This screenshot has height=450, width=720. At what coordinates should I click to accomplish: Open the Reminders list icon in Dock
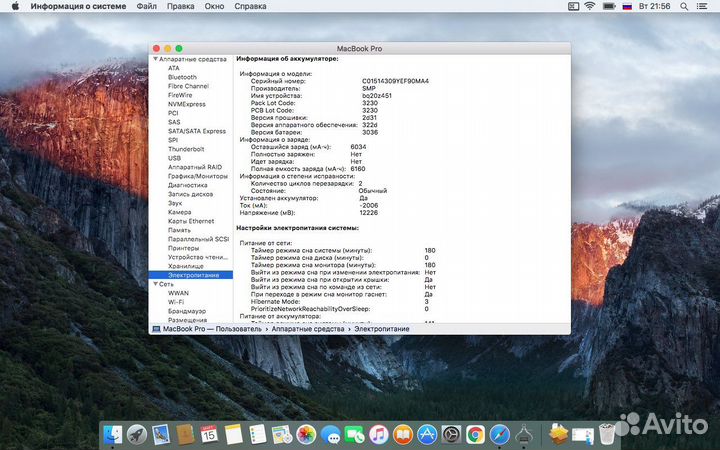click(x=258, y=434)
